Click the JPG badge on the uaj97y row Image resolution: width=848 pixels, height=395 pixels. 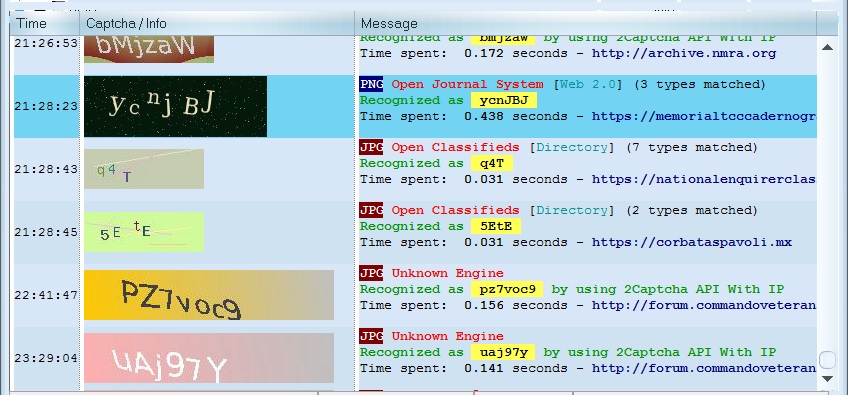[x=371, y=335]
